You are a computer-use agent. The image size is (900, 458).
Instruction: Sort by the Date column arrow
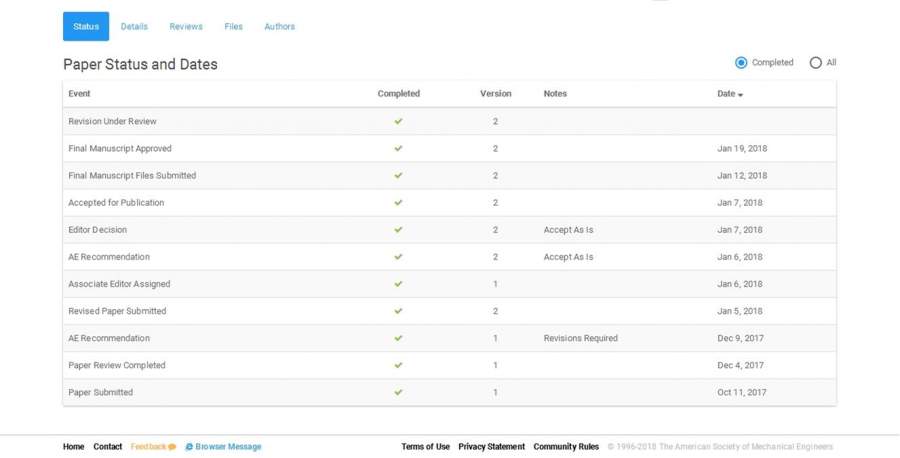pos(741,95)
